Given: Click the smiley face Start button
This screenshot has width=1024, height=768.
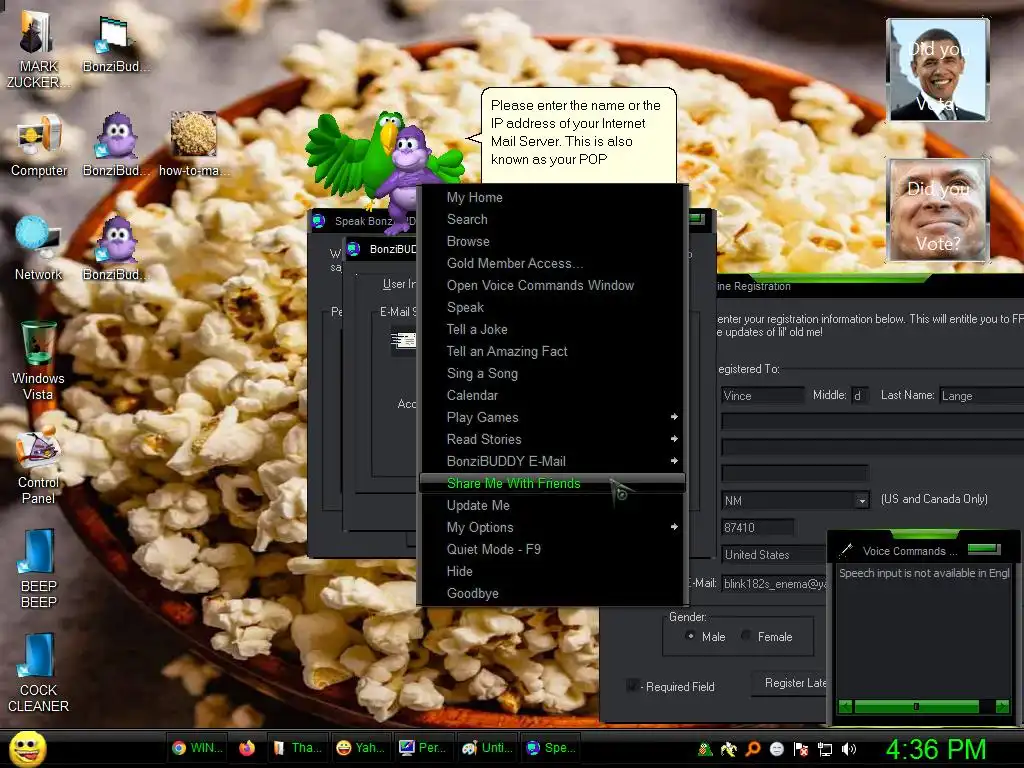Looking at the screenshot, I should (27, 748).
